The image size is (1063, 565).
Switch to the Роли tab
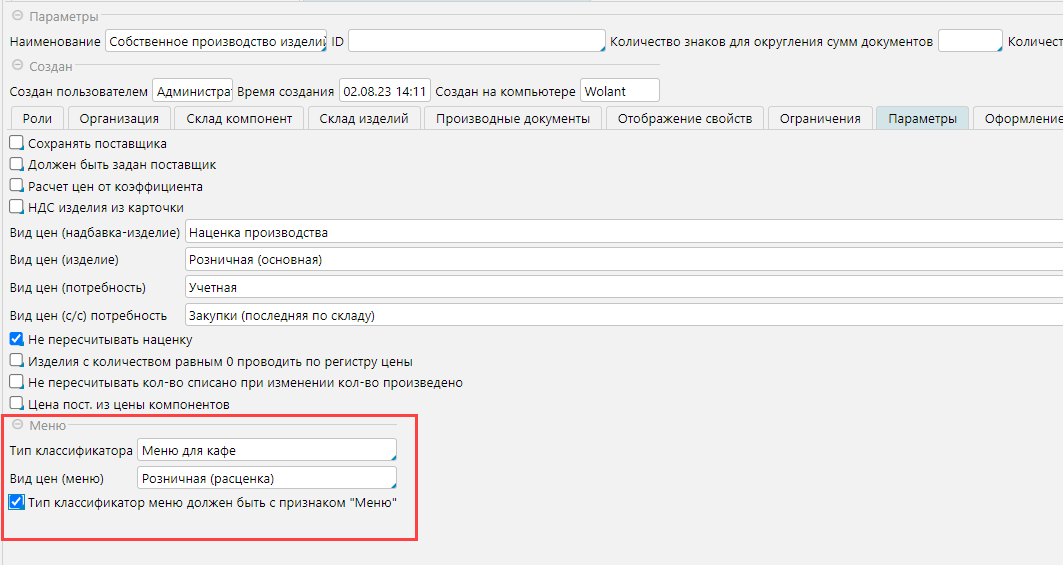[x=37, y=119]
